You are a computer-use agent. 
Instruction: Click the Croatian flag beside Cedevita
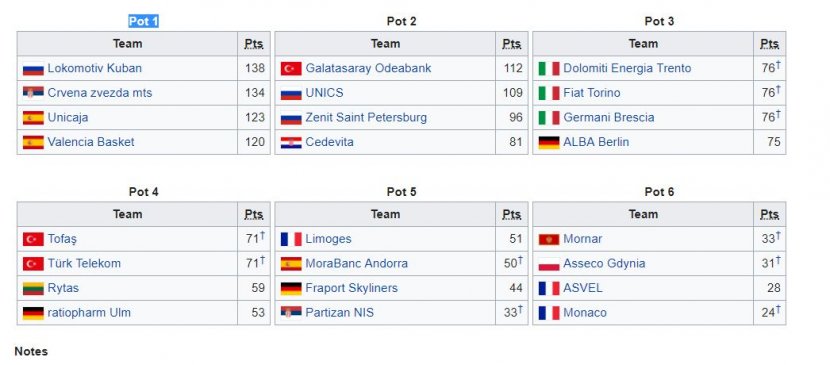click(291, 143)
